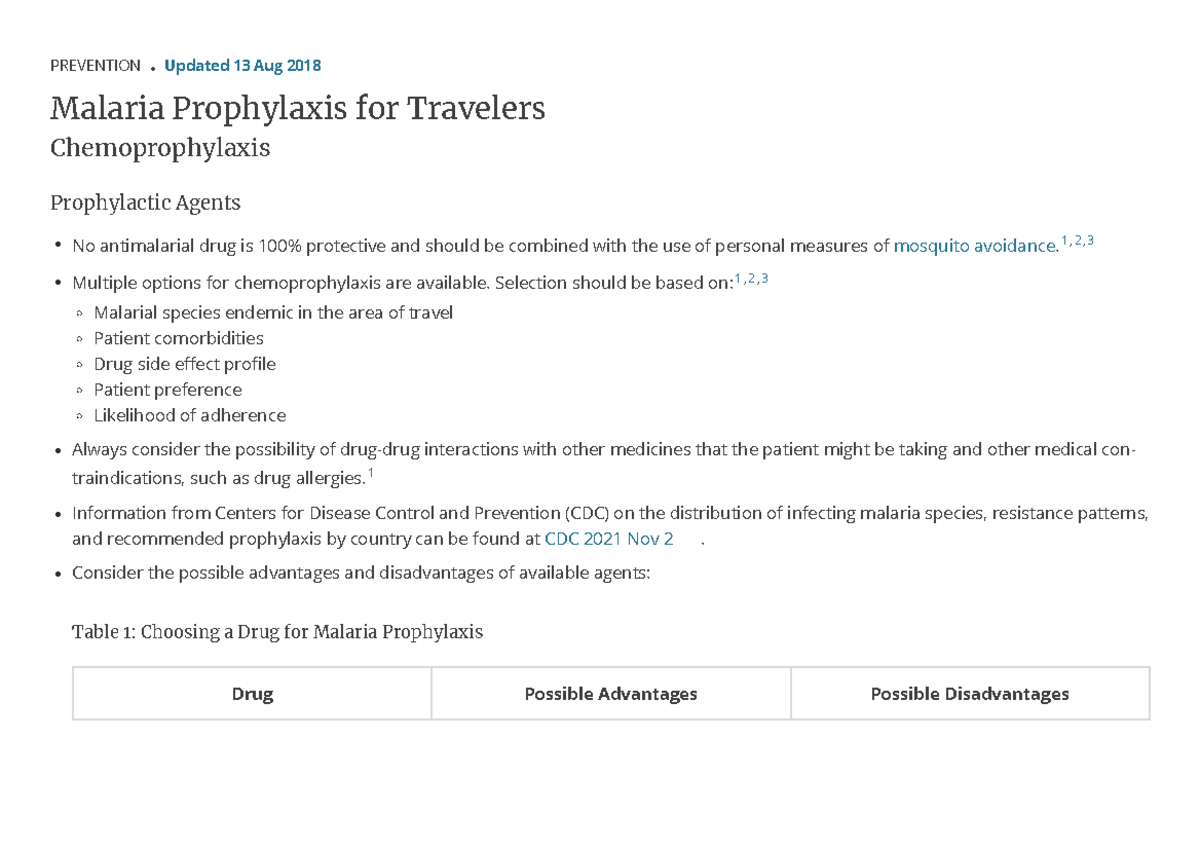Open citation 2 after "mosquito avoidance"

[x=1078, y=241]
